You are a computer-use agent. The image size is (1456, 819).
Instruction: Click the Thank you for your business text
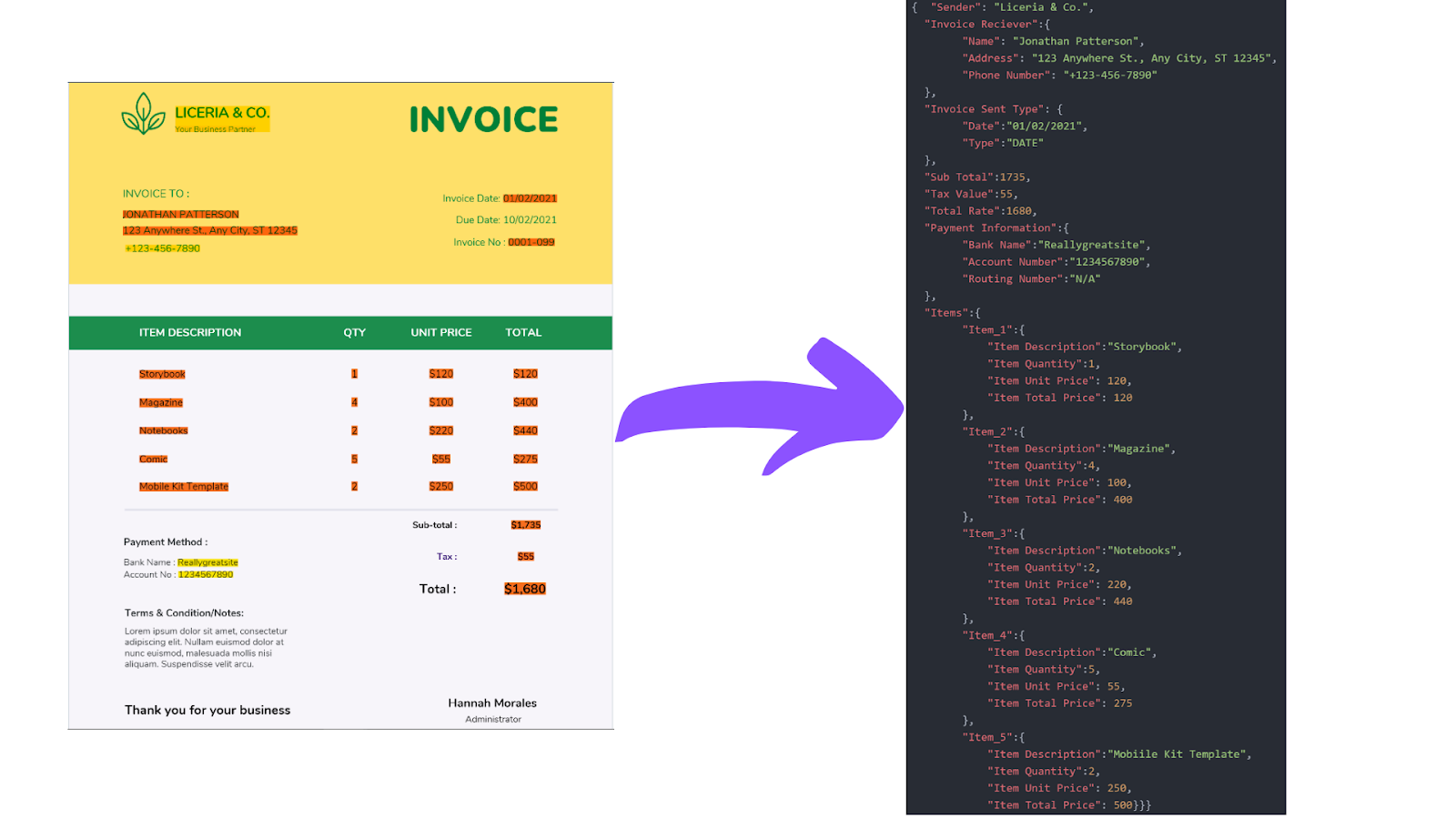tap(207, 710)
